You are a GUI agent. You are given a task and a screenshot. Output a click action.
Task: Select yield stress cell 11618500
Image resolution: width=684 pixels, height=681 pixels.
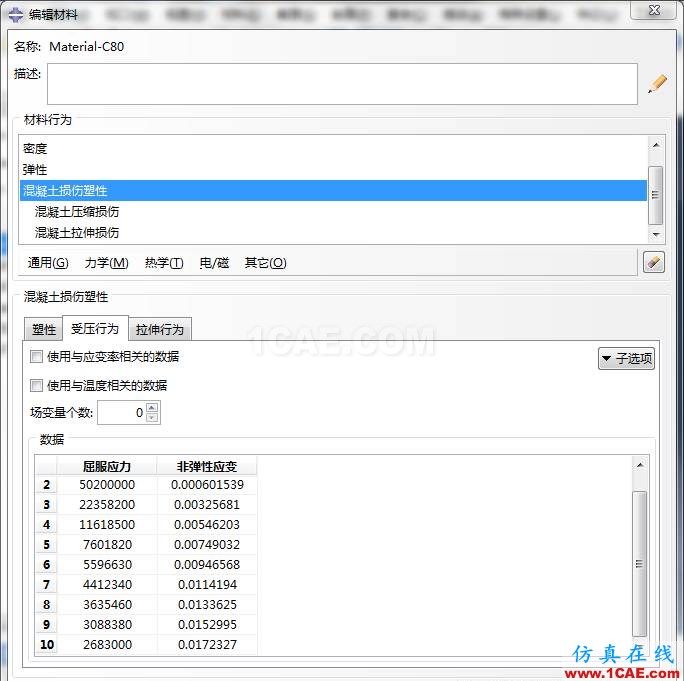[x=107, y=525]
